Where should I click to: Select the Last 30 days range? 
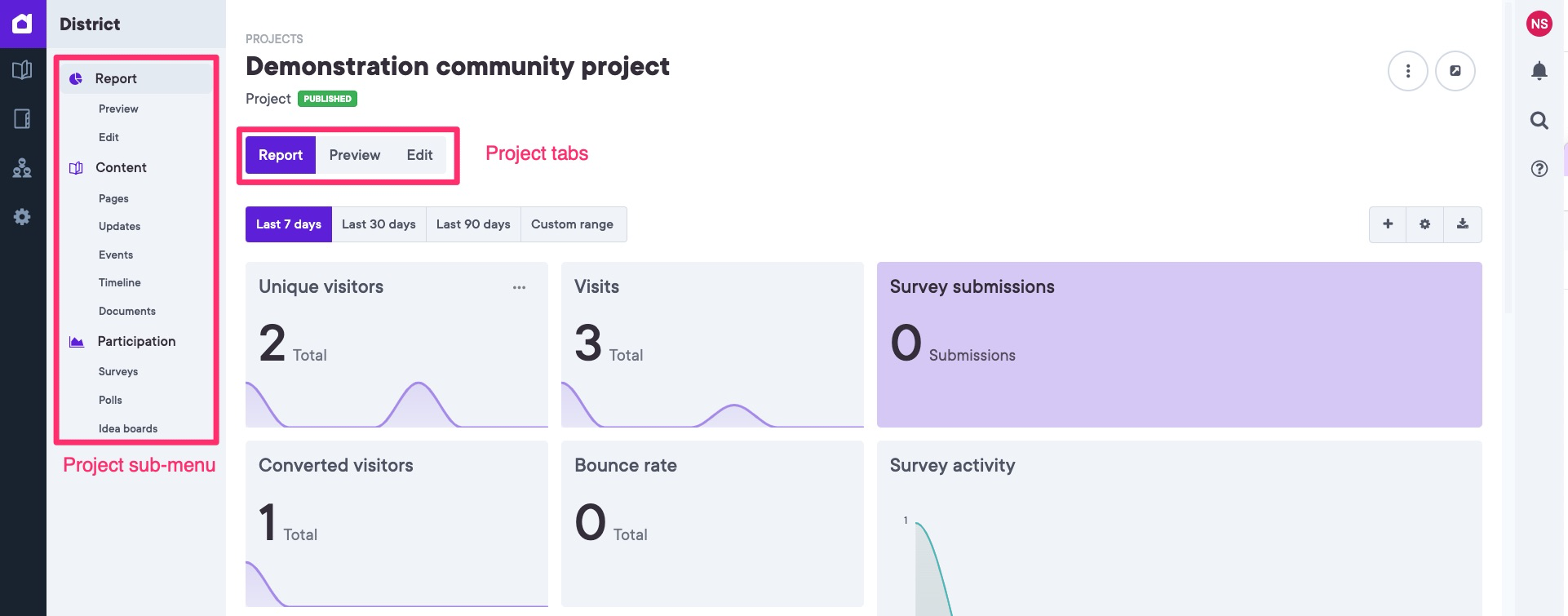(379, 224)
